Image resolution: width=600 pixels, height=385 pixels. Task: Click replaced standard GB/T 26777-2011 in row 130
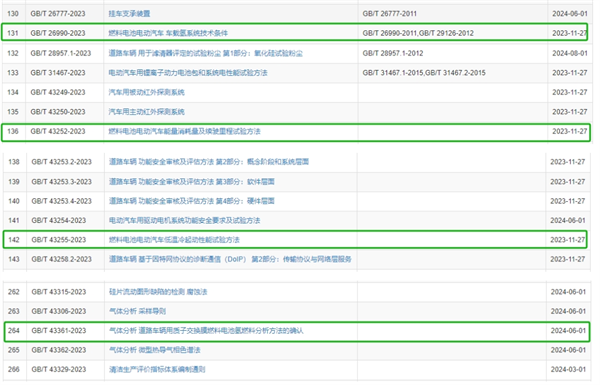pyautogui.click(x=390, y=14)
